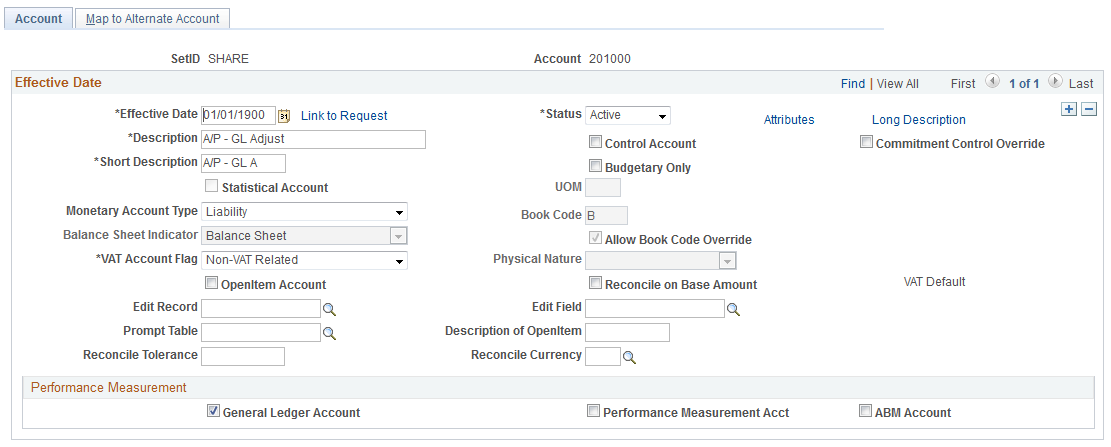
Task: Go to previous row arrow
Action: click(x=993, y=82)
